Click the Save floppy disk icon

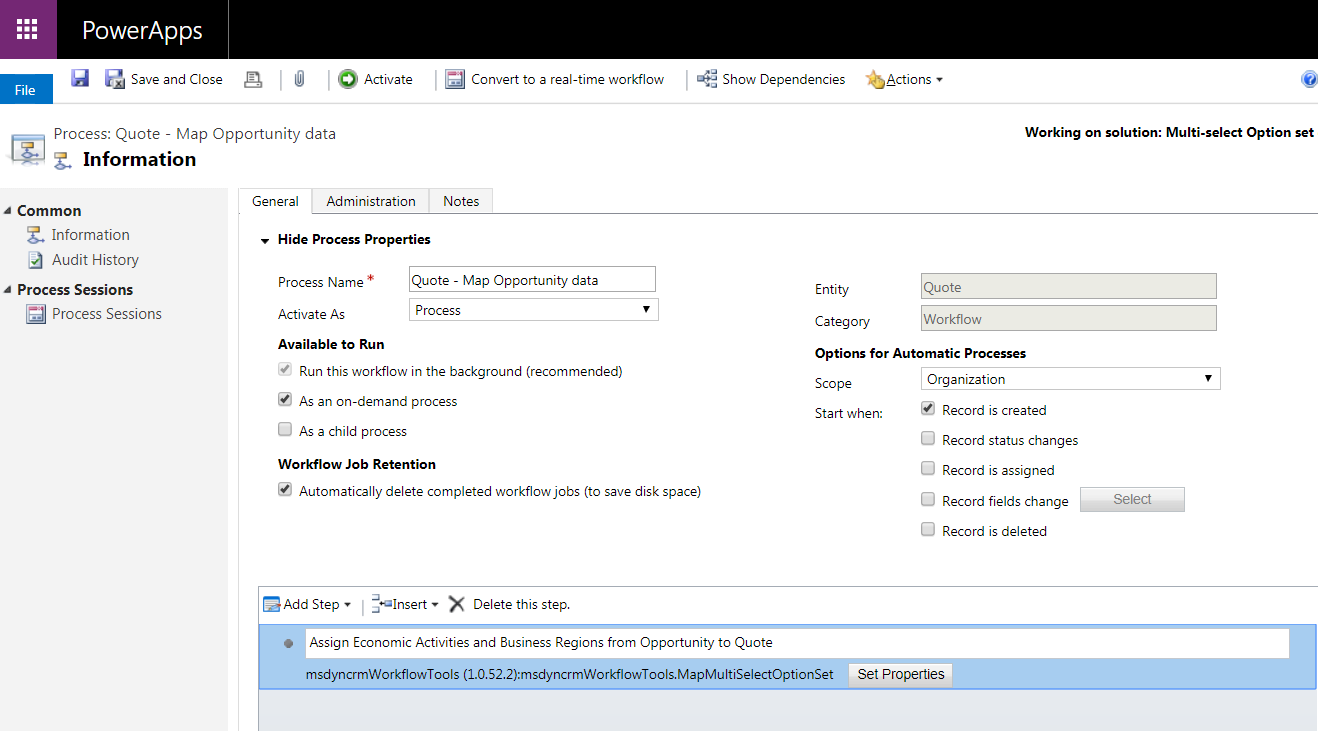pos(80,79)
